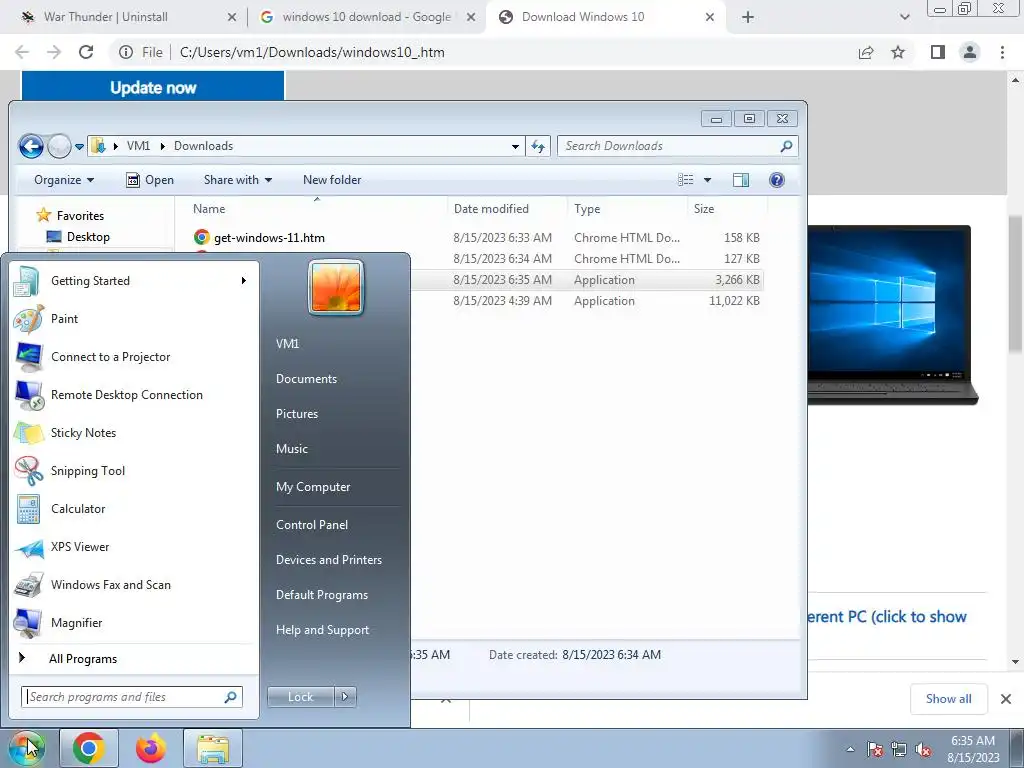Show the Explorer preview pane
This screenshot has width=1024, height=768.
tap(741, 180)
